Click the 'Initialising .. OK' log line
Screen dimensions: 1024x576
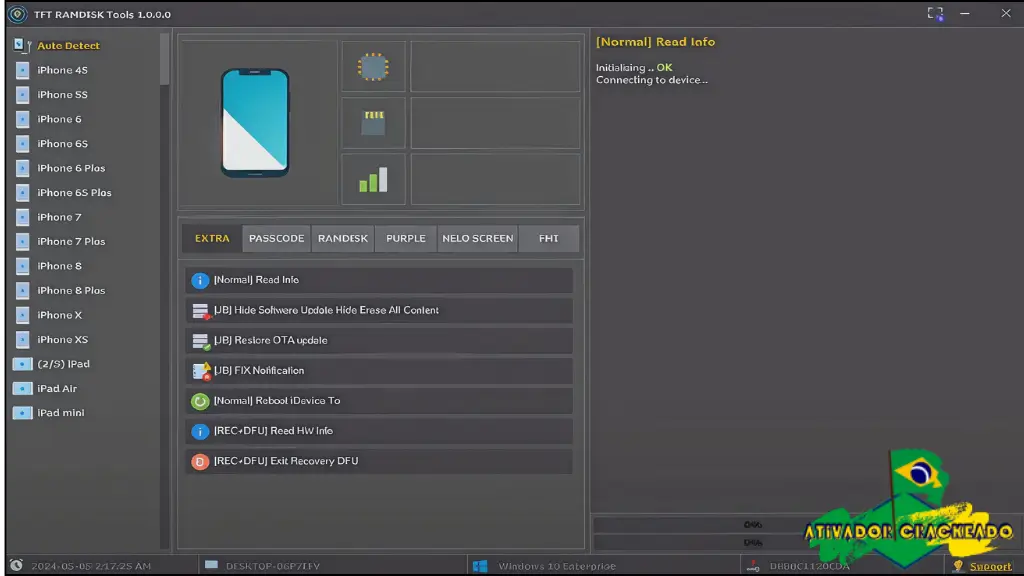633,67
